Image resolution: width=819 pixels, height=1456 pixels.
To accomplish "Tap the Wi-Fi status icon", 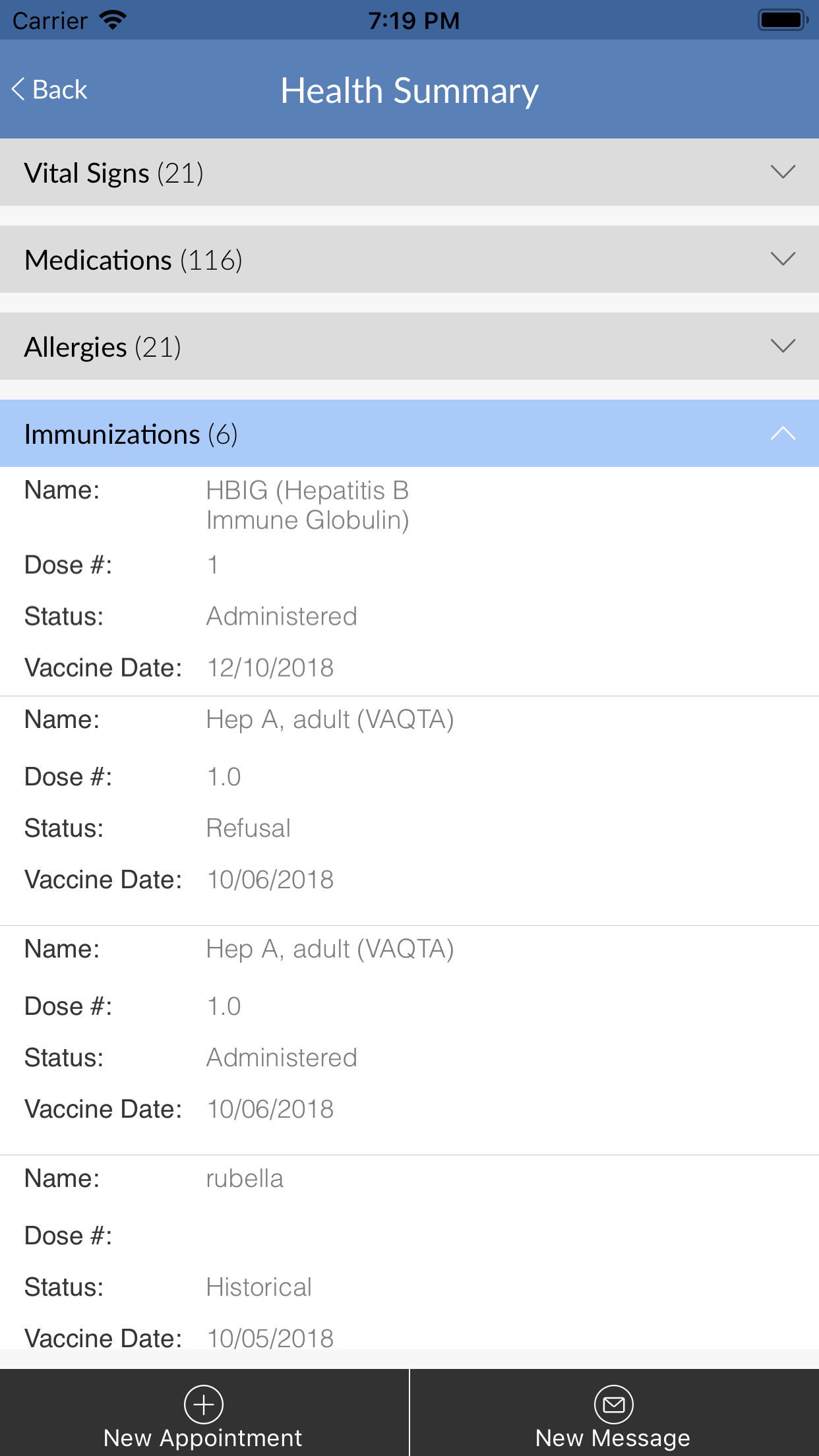I will 113,20.
